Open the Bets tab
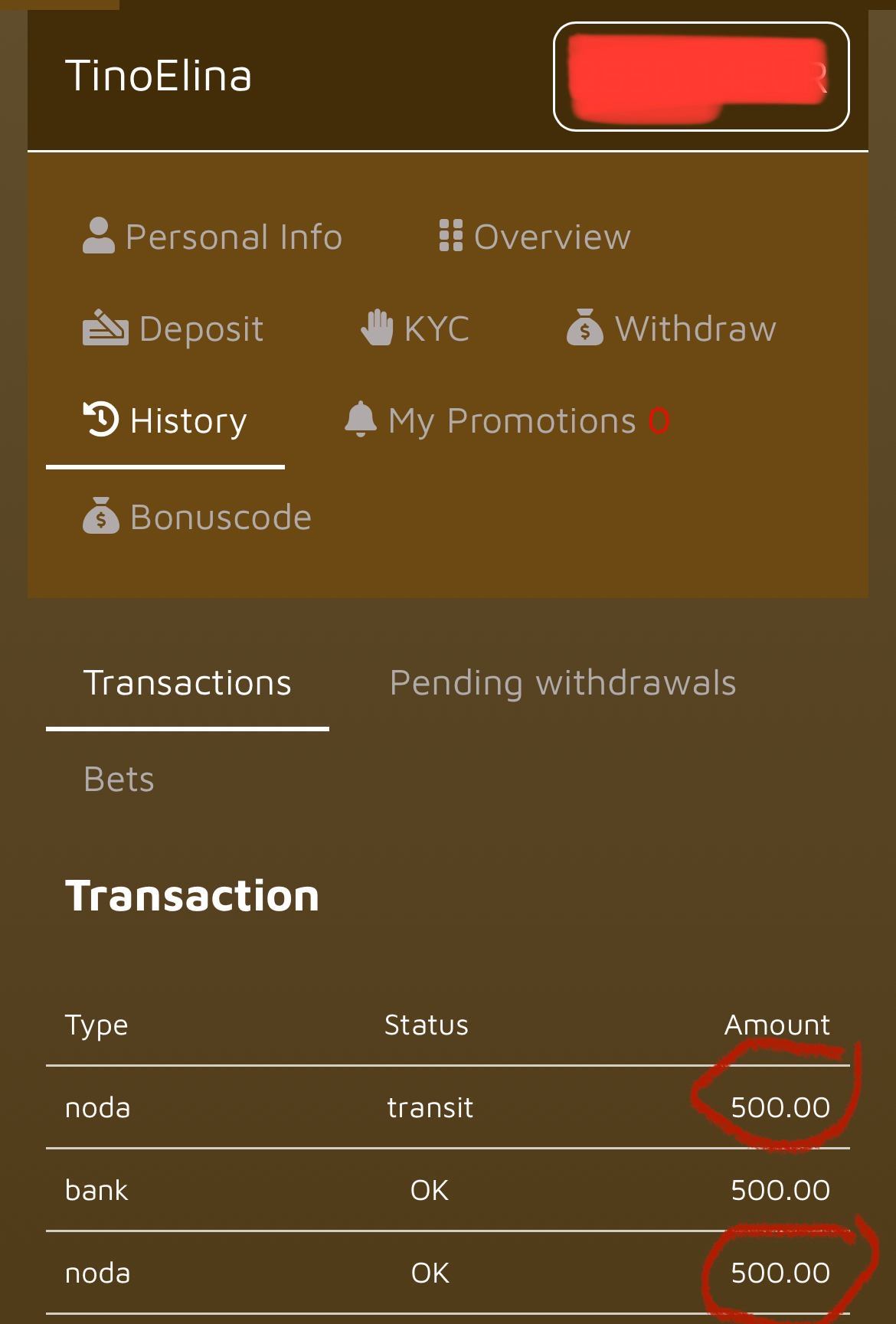The width and height of the screenshot is (896, 1324). coord(119,779)
